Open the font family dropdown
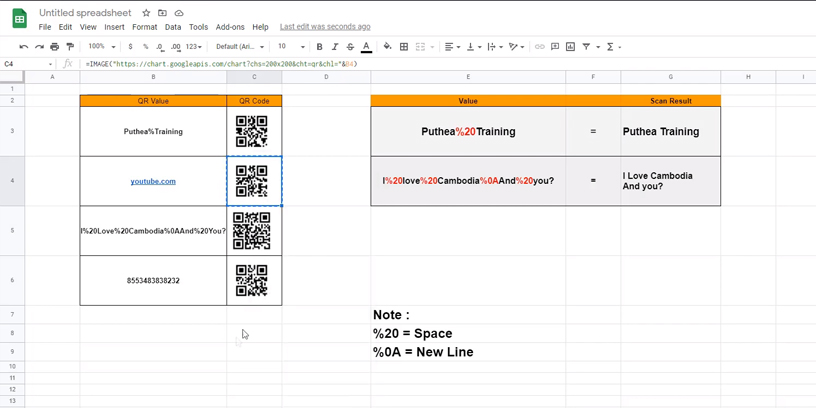The image size is (816, 408). click(x=240, y=47)
